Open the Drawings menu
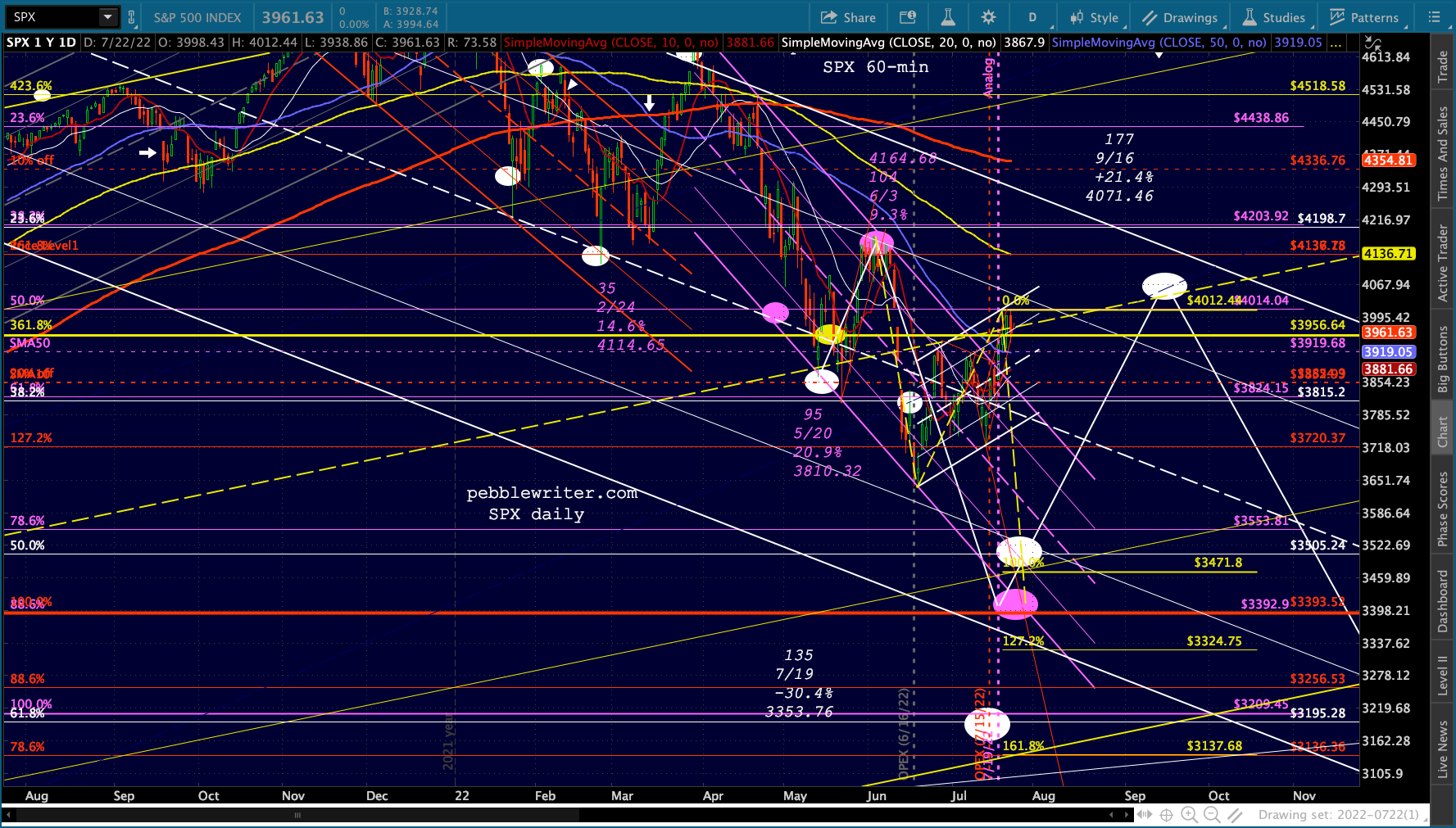The height and width of the screenshot is (828, 1456). point(1180,17)
